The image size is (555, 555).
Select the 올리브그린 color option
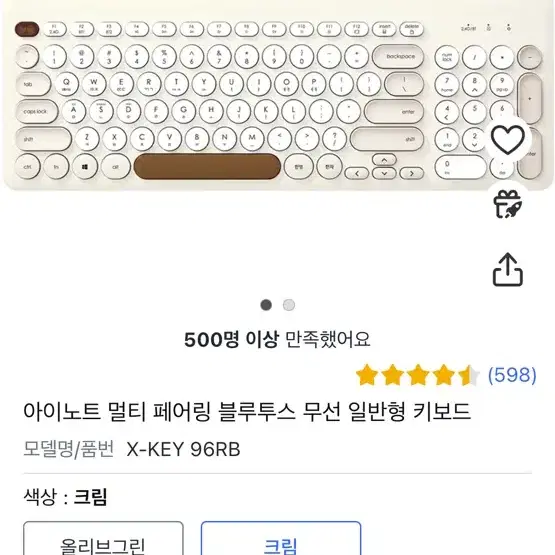pos(103,538)
